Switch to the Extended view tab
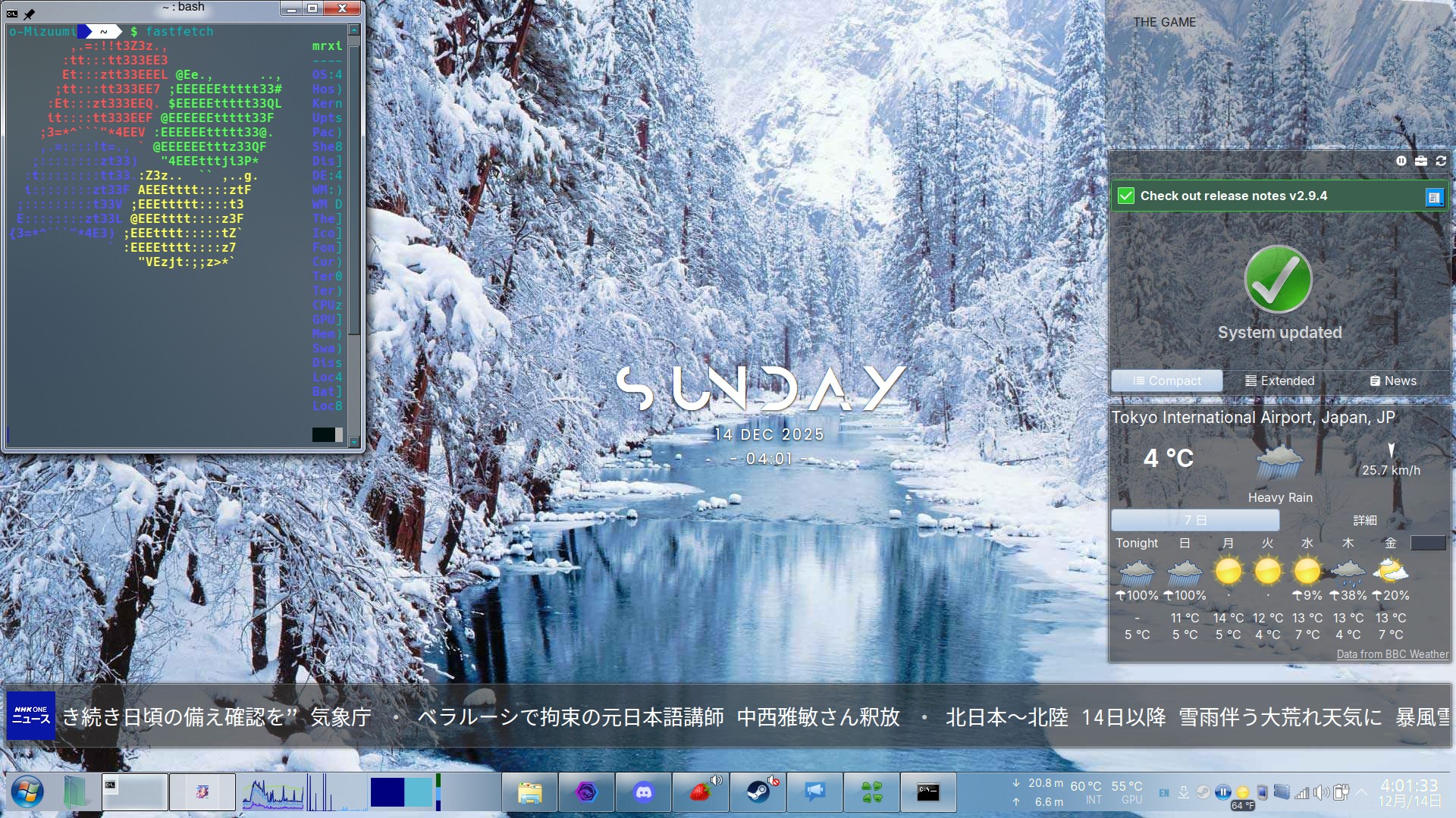 tap(1279, 381)
